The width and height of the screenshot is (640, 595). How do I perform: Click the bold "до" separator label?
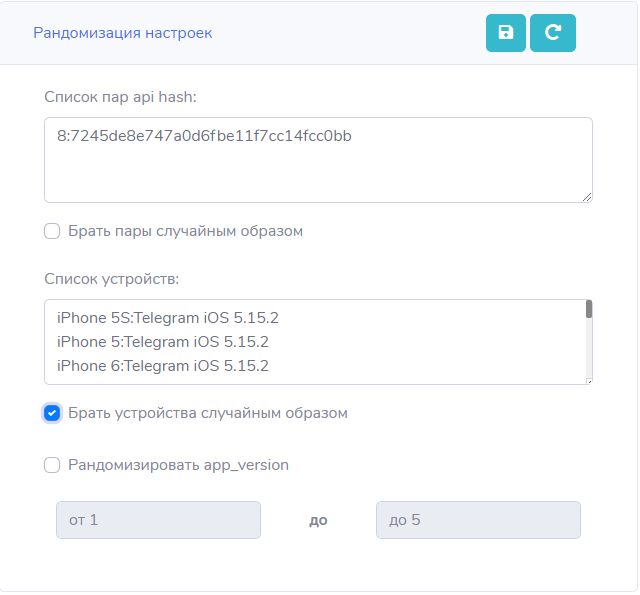pyautogui.click(x=318, y=520)
